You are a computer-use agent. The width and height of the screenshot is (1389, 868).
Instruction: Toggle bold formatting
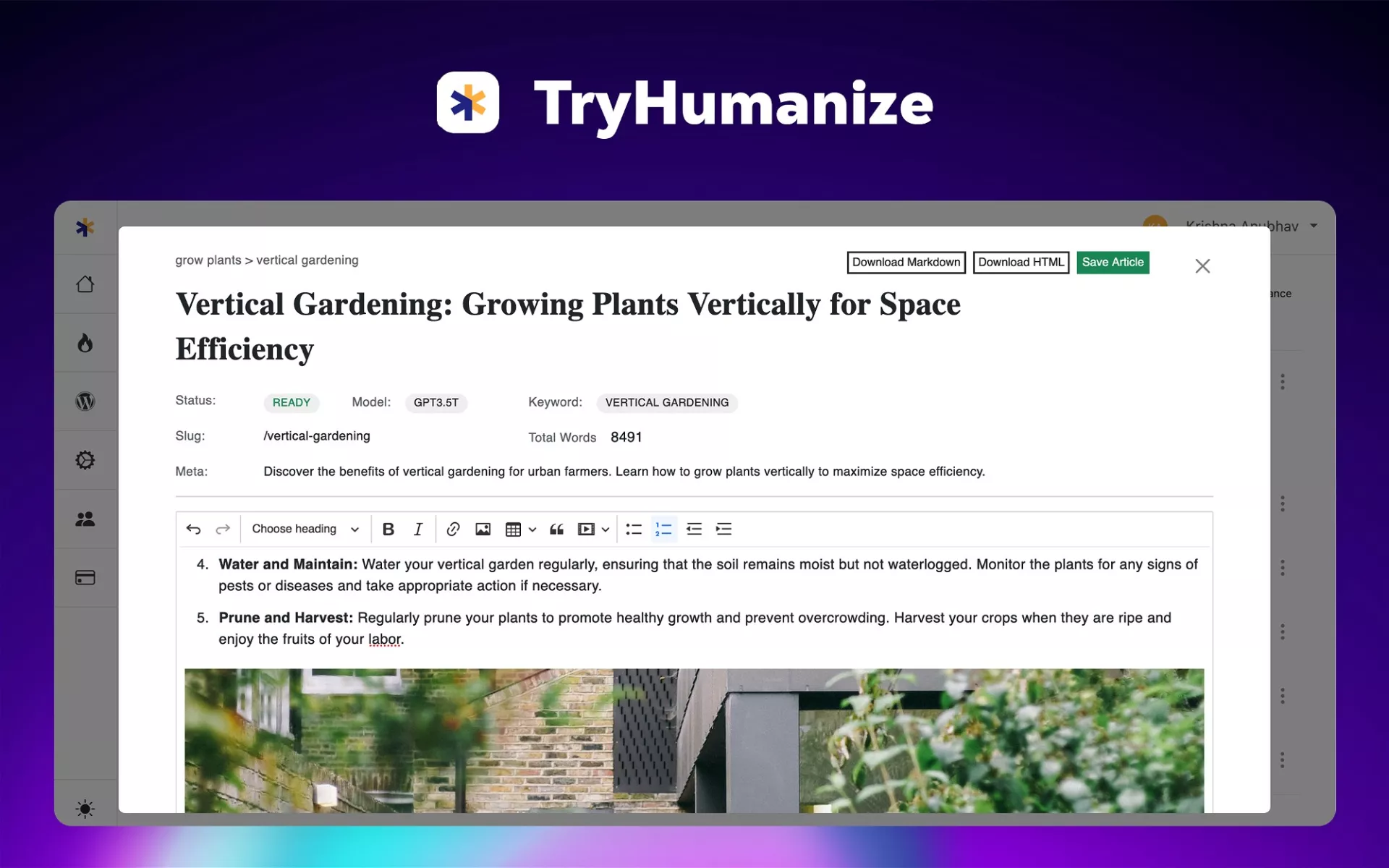point(388,529)
